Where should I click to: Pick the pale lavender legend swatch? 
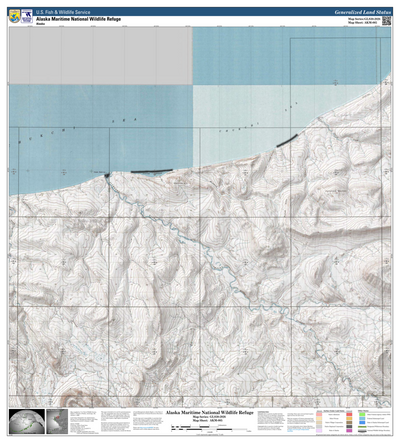pyautogui.click(x=319, y=430)
